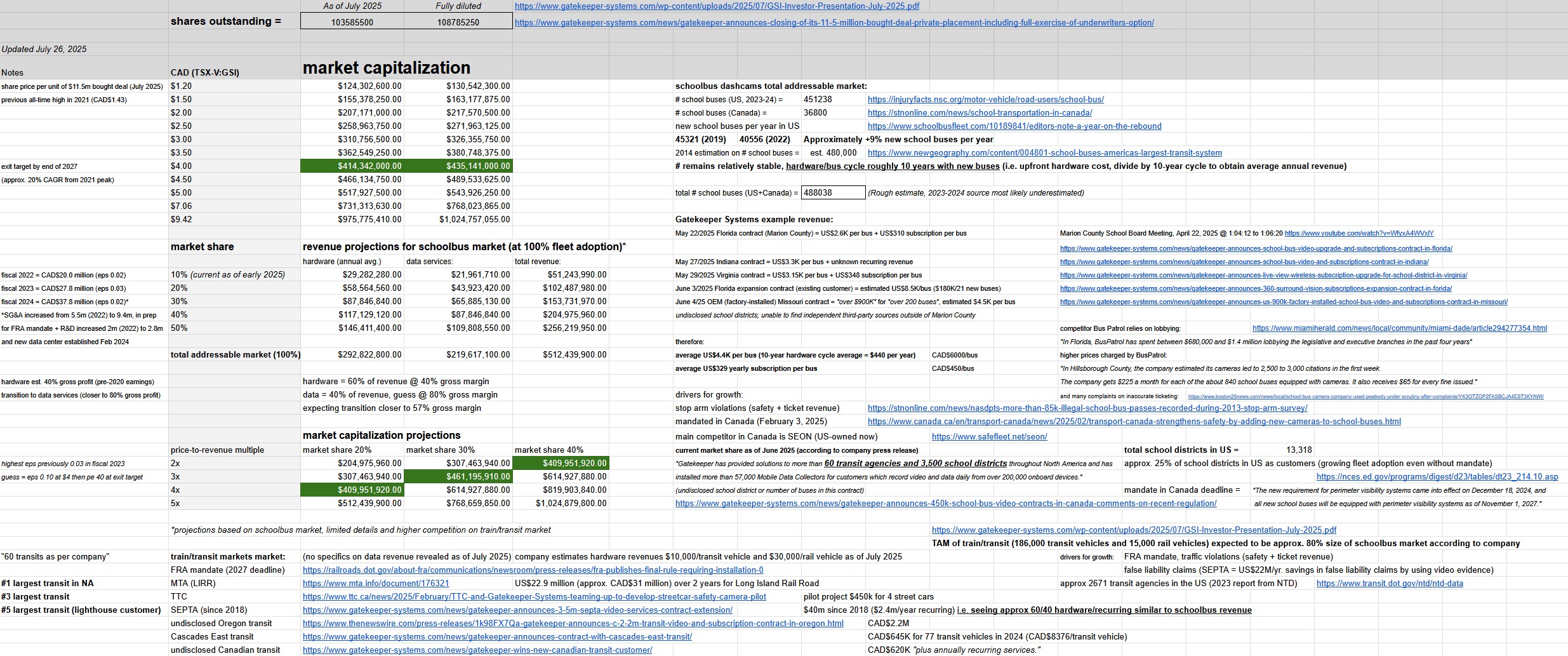Select the 5x projection cell $1,024,879,800.00
This screenshot has width=1568, height=656.
(561, 504)
